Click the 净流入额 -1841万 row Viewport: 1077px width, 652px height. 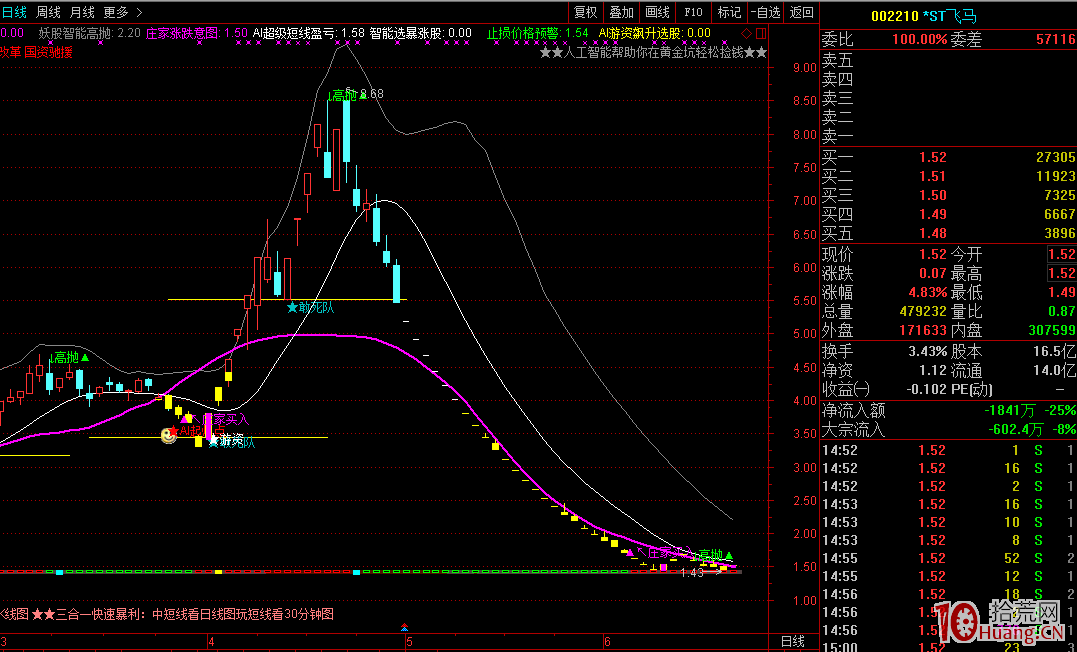(949, 411)
